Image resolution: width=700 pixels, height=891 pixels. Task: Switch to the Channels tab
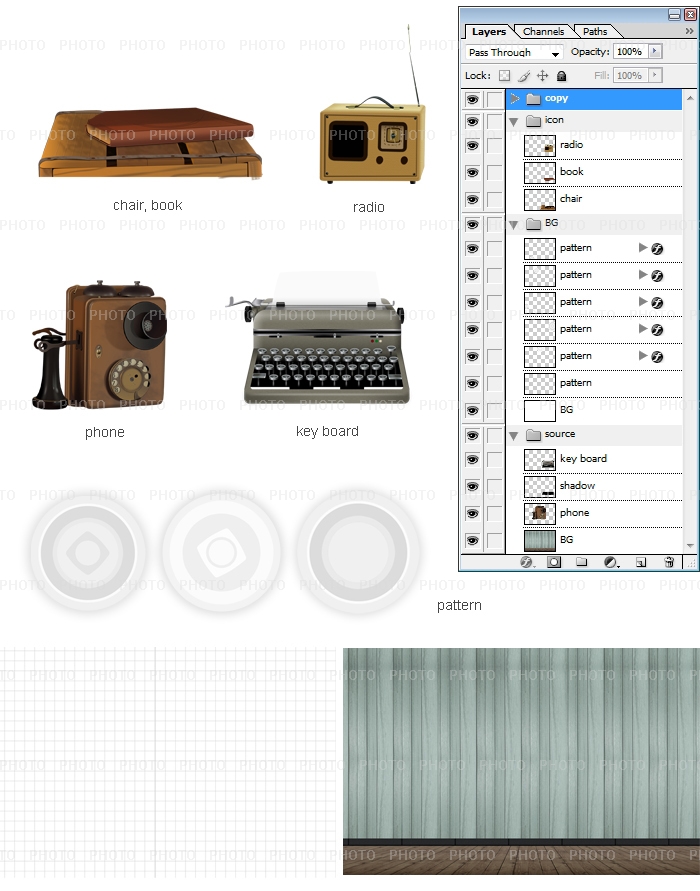tap(544, 31)
